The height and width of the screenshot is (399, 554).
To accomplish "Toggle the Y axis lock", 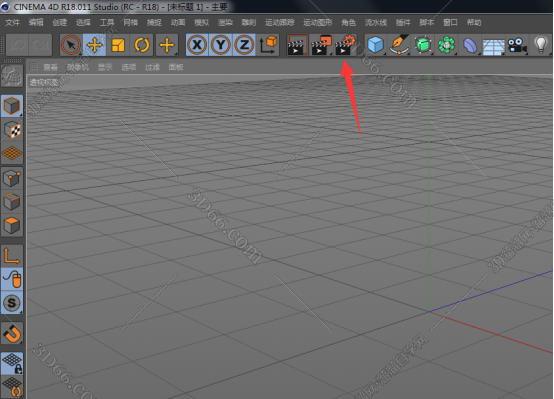I will (220, 45).
